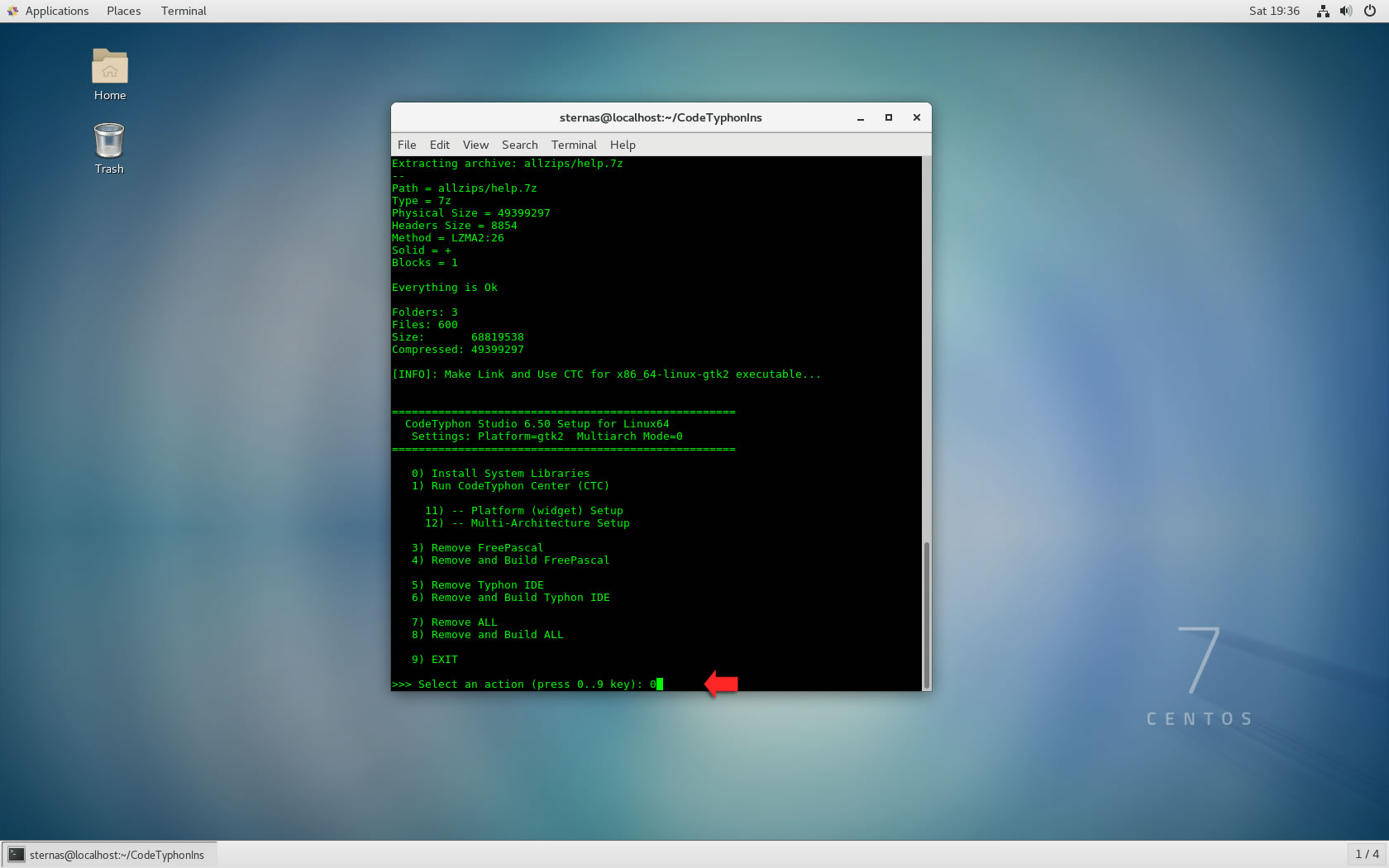Viewport: 1389px width, 868px height.
Task: Click '[INFO]: Make Link and Use CTC' line
Action: coord(607,374)
